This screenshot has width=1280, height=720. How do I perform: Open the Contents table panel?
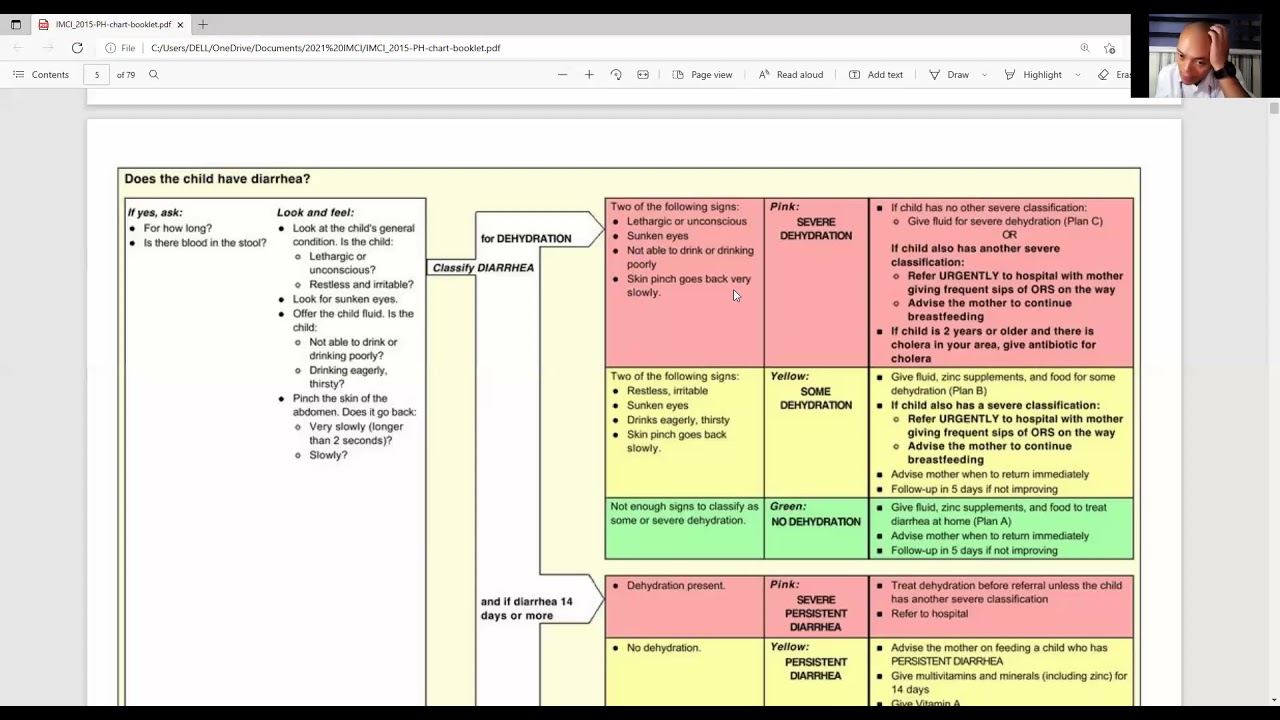(41, 75)
